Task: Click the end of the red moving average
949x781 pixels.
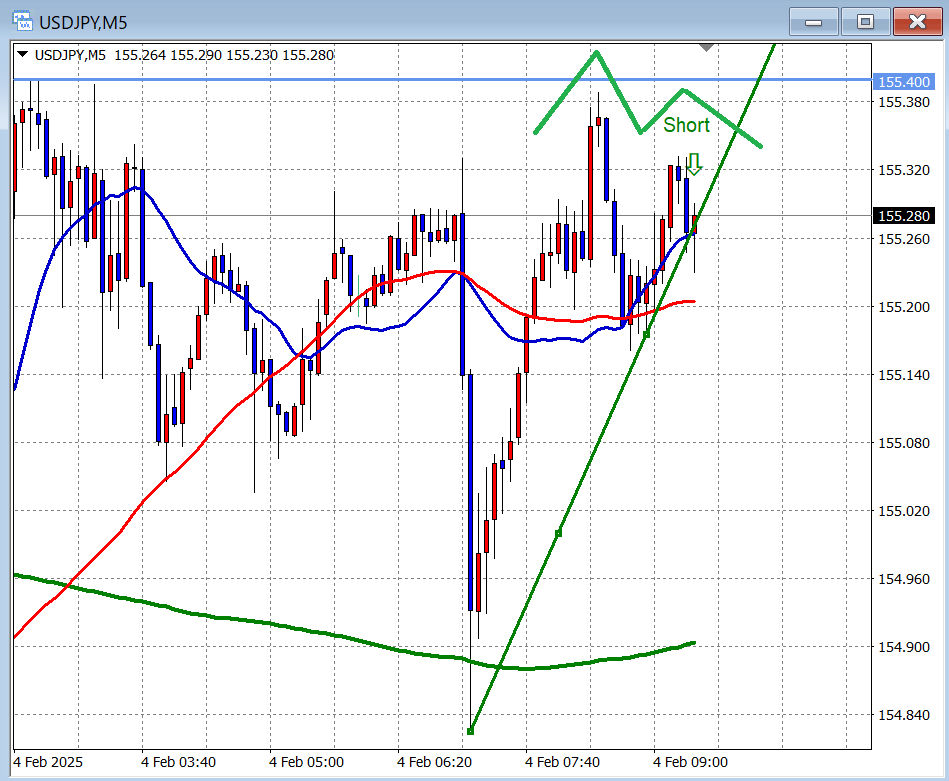Action: pos(693,301)
